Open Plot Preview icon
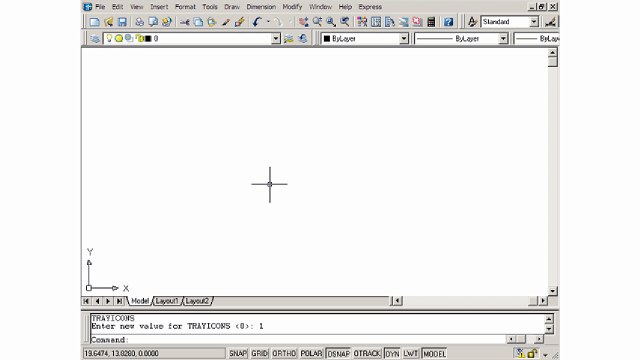Image resolution: width=640 pixels, height=360 pixels. click(x=153, y=22)
